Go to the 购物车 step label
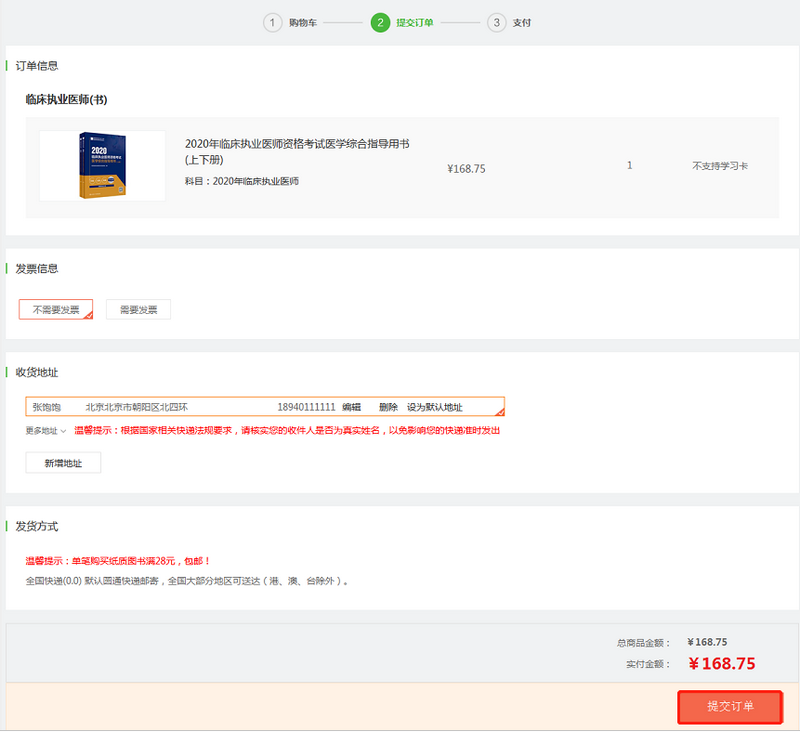This screenshot has height=732, width=800. click(x=303, y=22)
